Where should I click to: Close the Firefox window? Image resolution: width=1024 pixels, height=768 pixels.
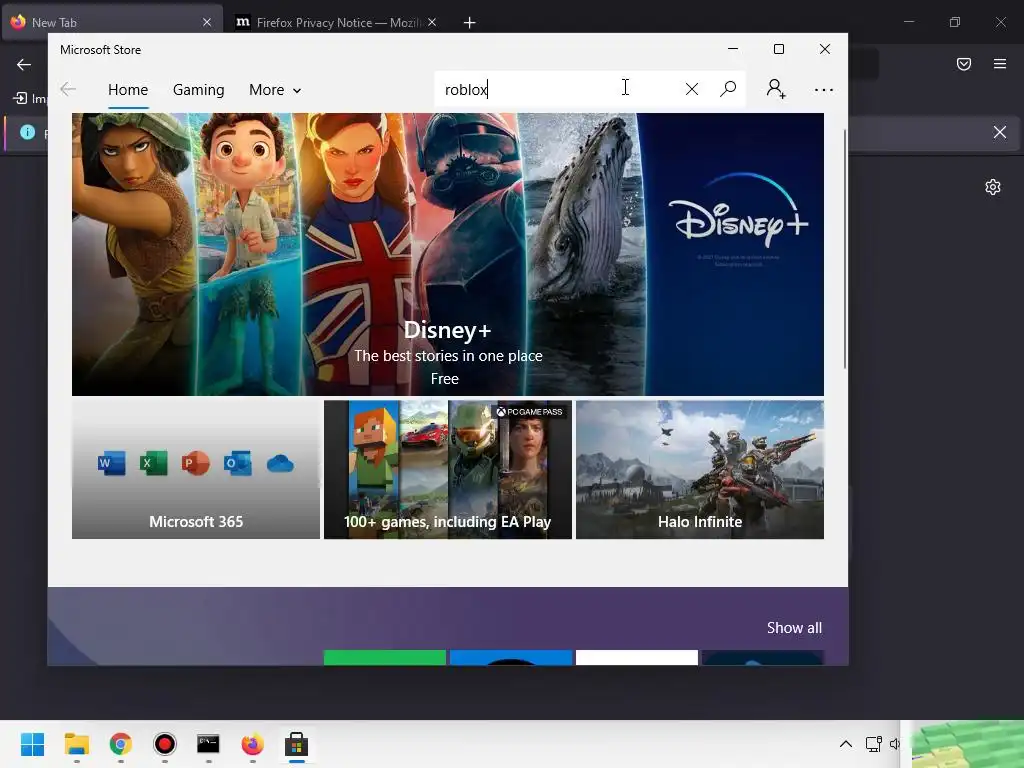(x=1000, y=22)
